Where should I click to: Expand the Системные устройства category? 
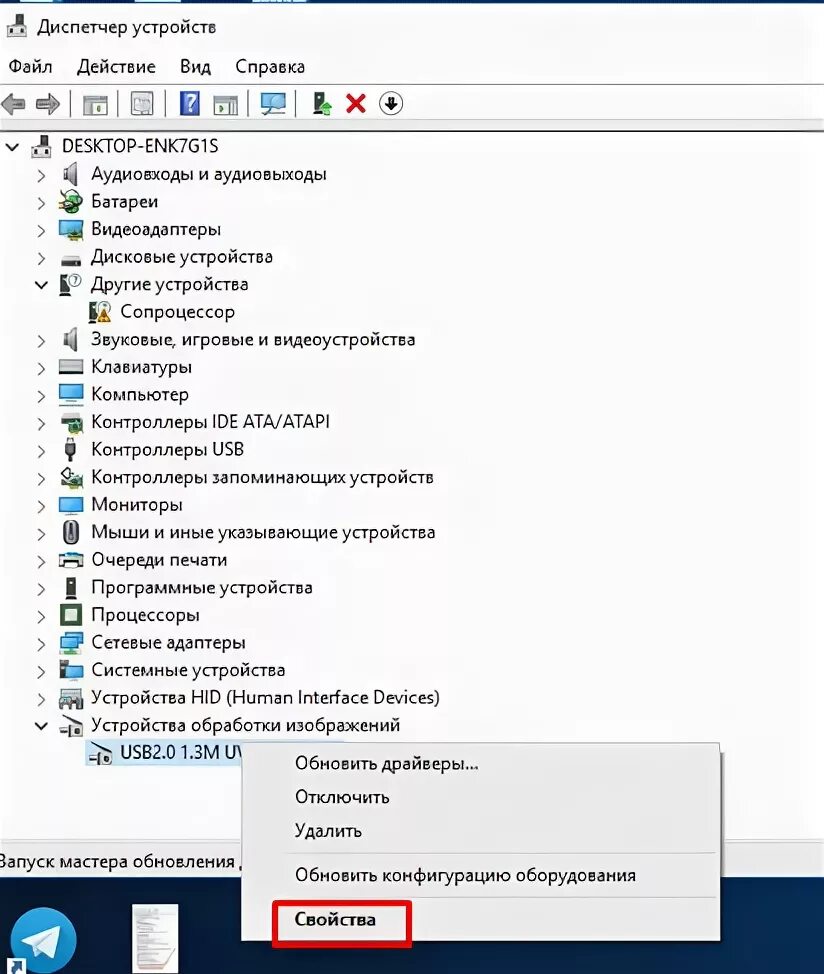coord(41,671)
